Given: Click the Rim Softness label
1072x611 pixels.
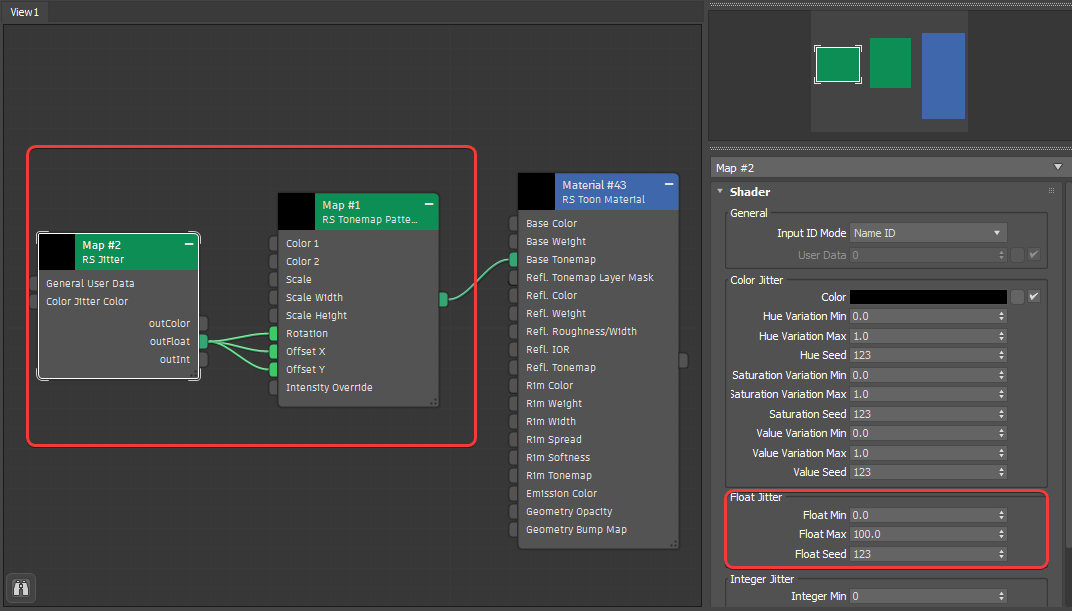Looking at the screenshot, I should [x=558, y=457].
